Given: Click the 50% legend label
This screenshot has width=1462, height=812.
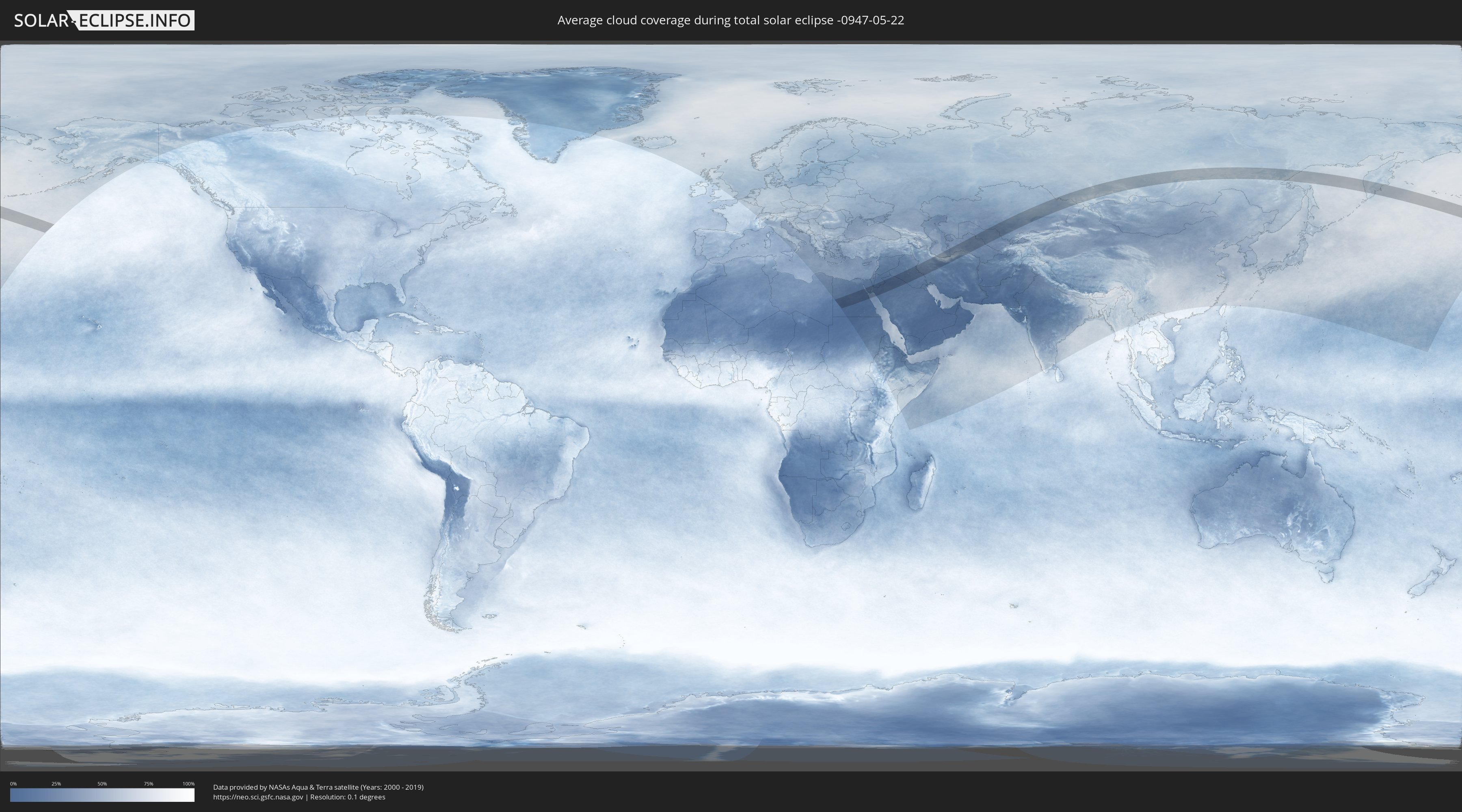Looking at the screenshot, I should pos(102,784).
